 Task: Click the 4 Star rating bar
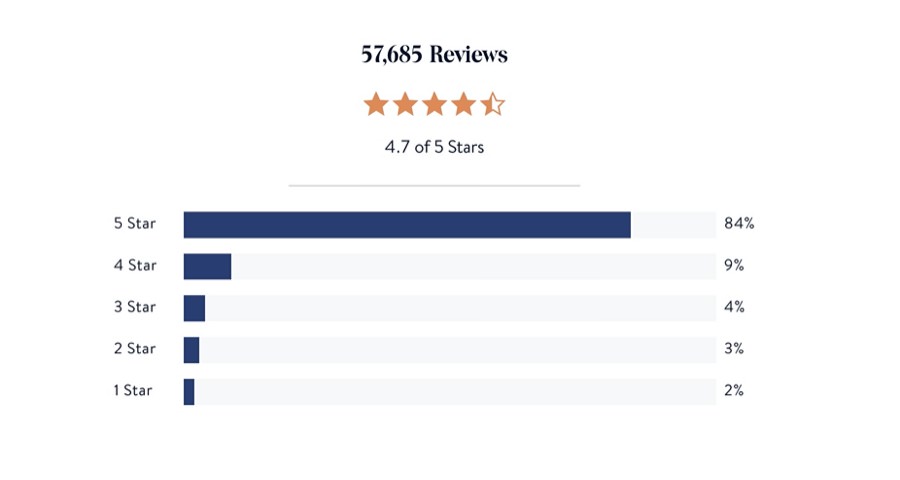(x=450, y=266)
